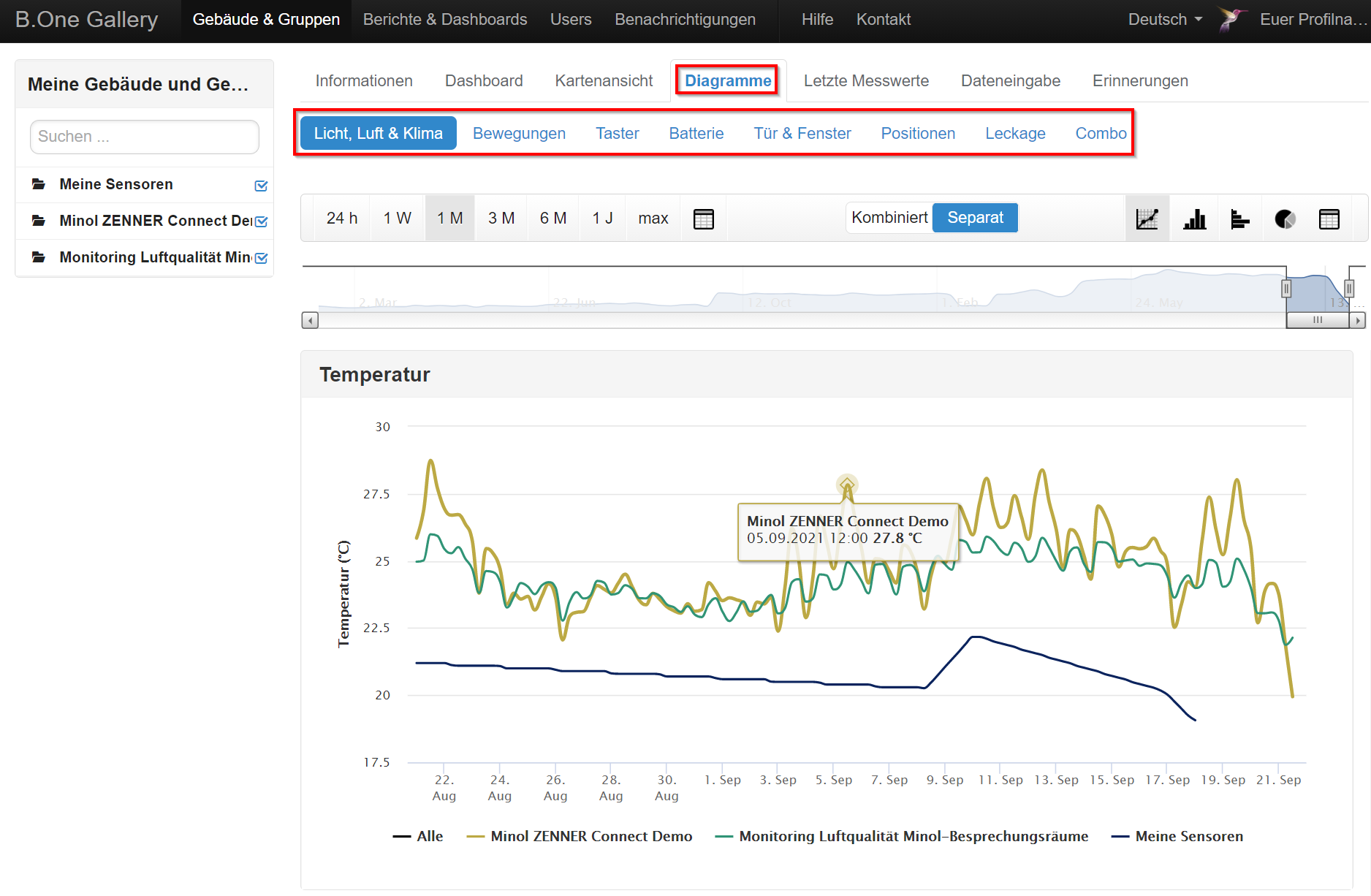Choose the horizontal bar chart icon
The image size is (1371, 896).
[x=1239, y=219]
